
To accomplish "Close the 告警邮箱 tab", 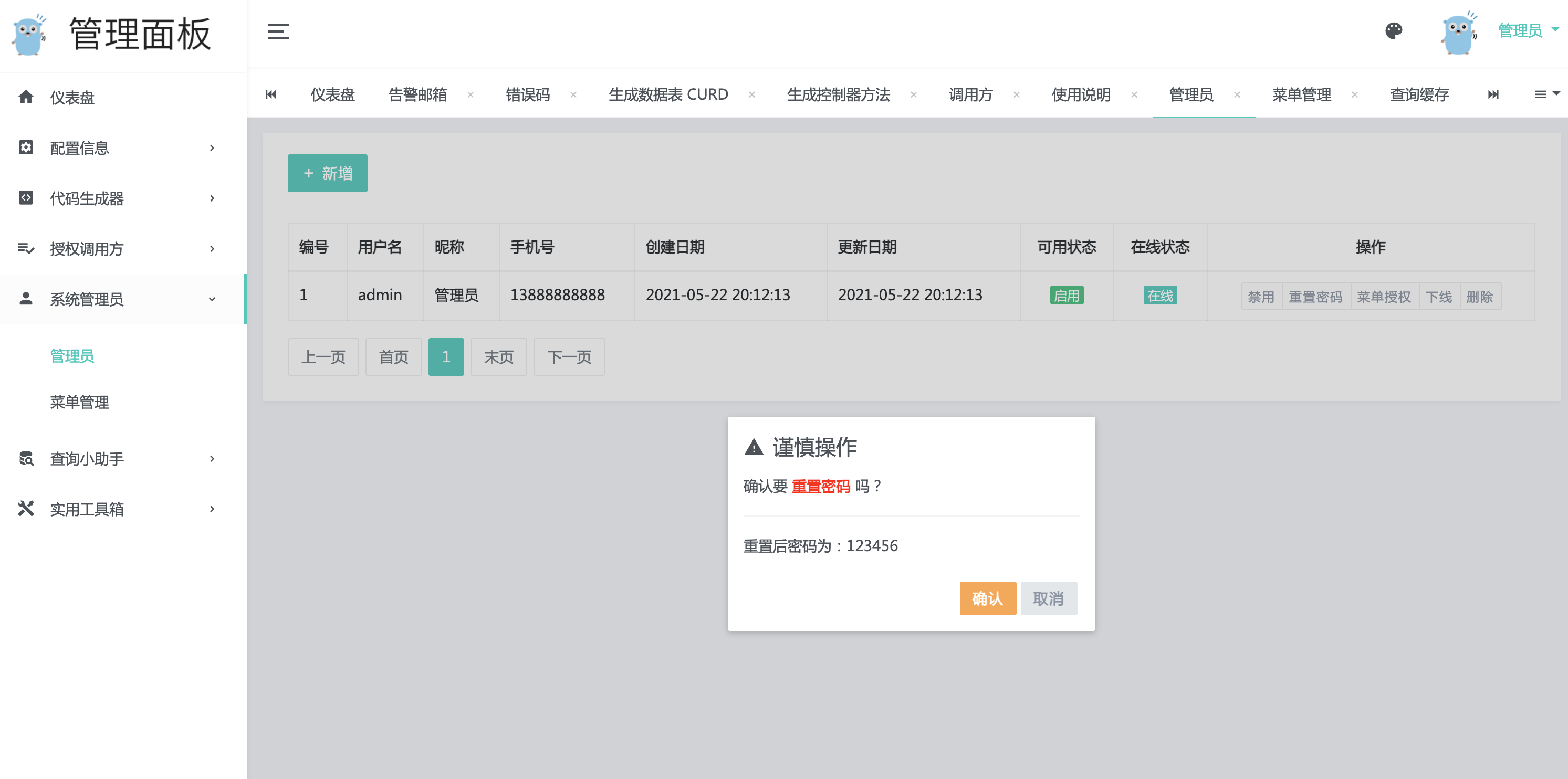I will [471, 94].
